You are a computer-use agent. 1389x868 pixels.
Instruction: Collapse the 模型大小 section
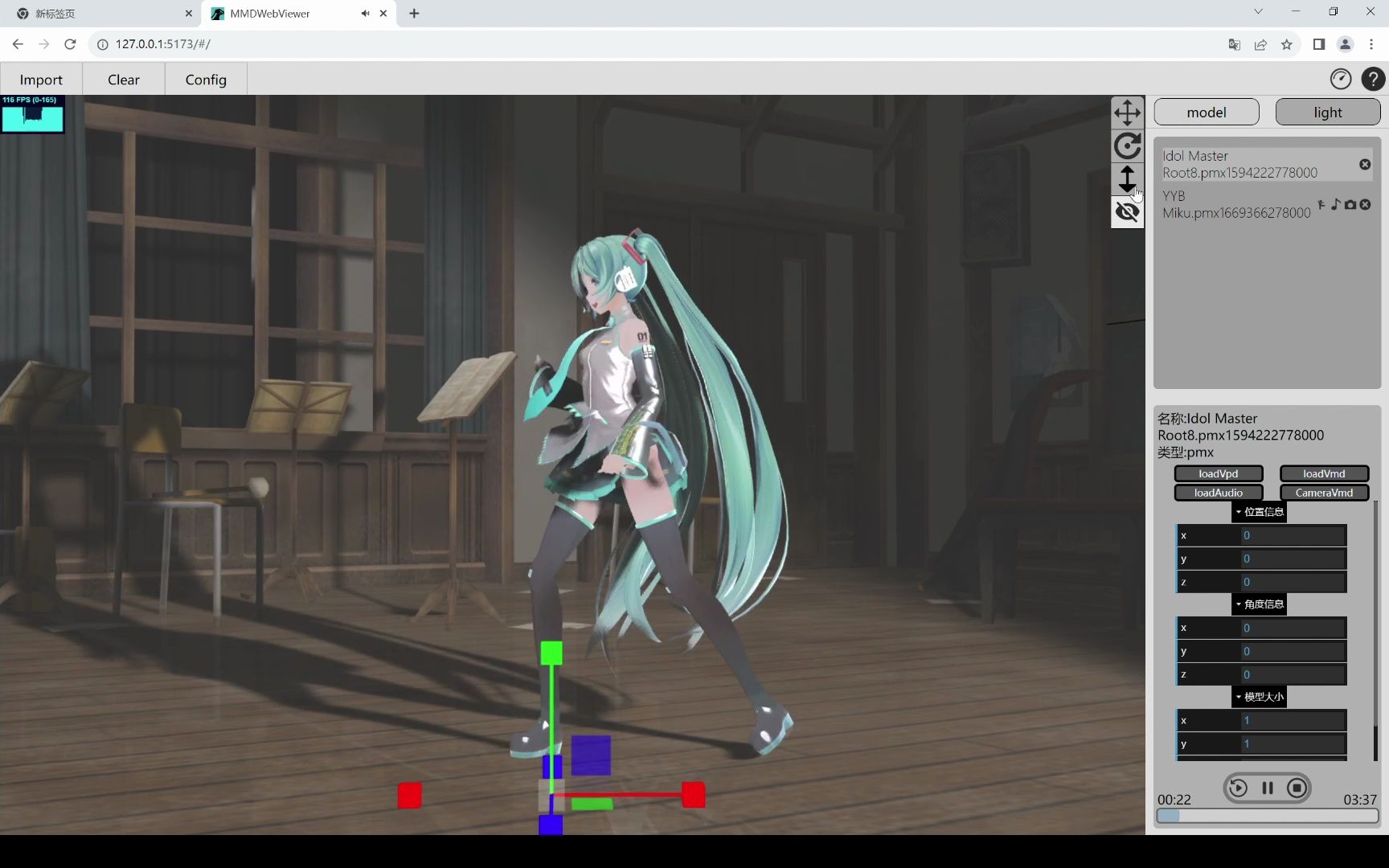[x=1260, y=697]
